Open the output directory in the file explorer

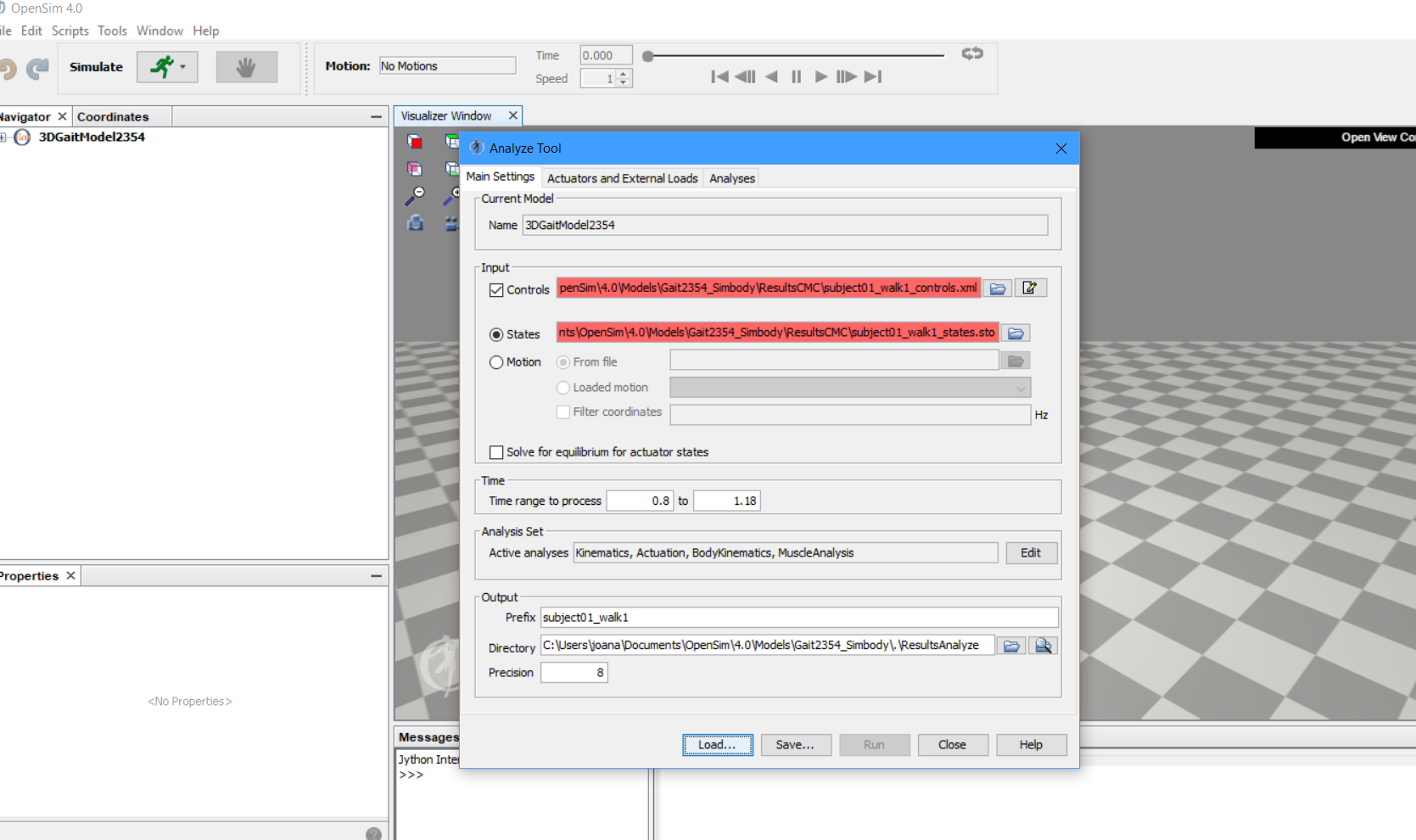coord(1044,646)
